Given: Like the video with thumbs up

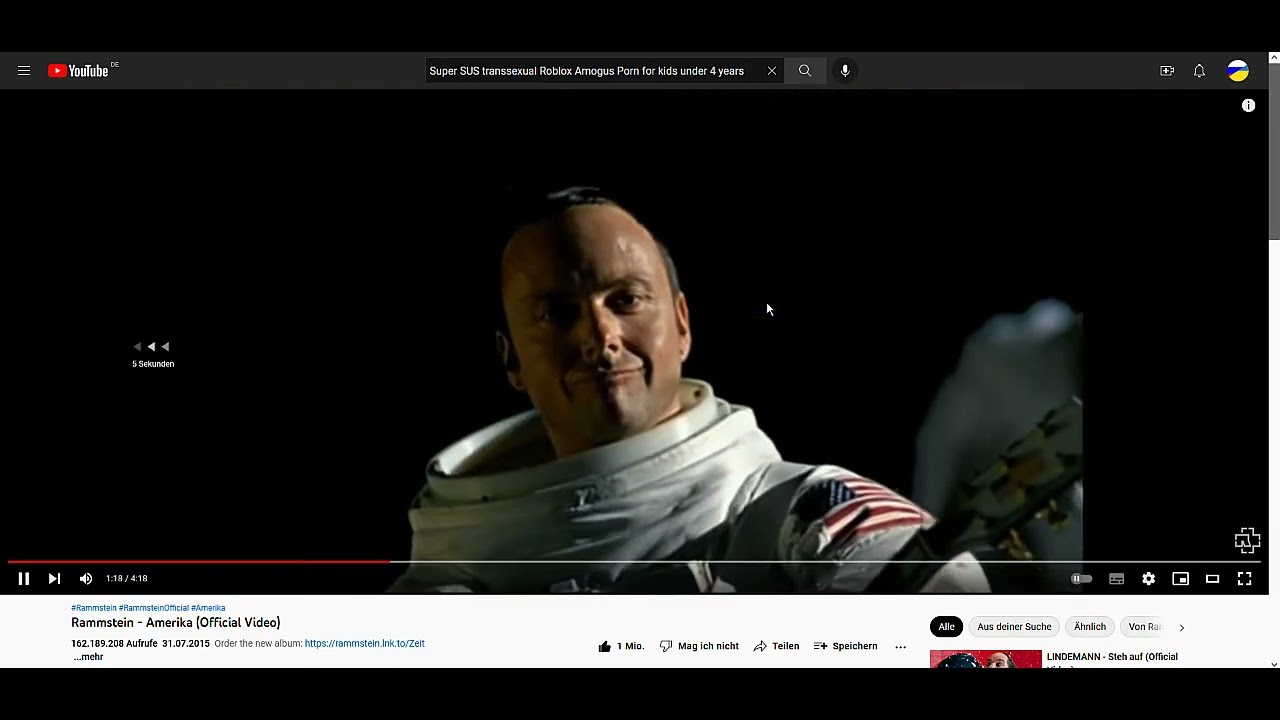Looking at the screenshot, I should pyautogui.click(x=621, y=646).
